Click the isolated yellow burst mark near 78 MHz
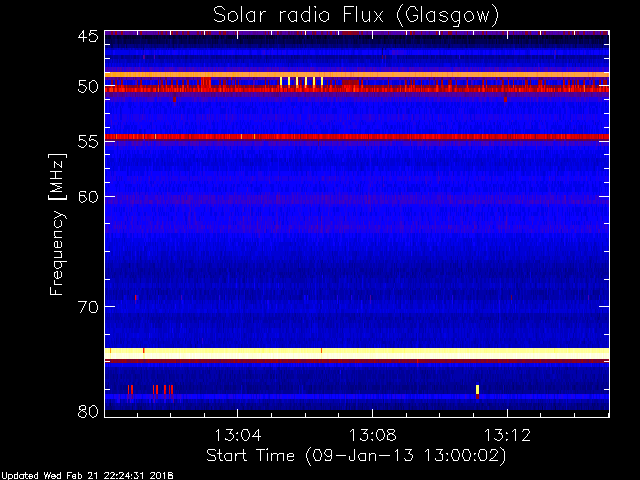 [477, 389]
